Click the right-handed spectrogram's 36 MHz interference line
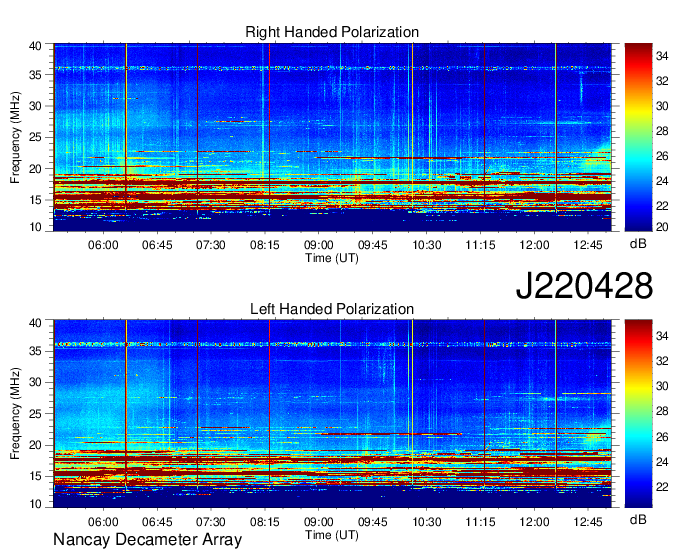Screen dimensions: 680x552 tap(332, 68)
